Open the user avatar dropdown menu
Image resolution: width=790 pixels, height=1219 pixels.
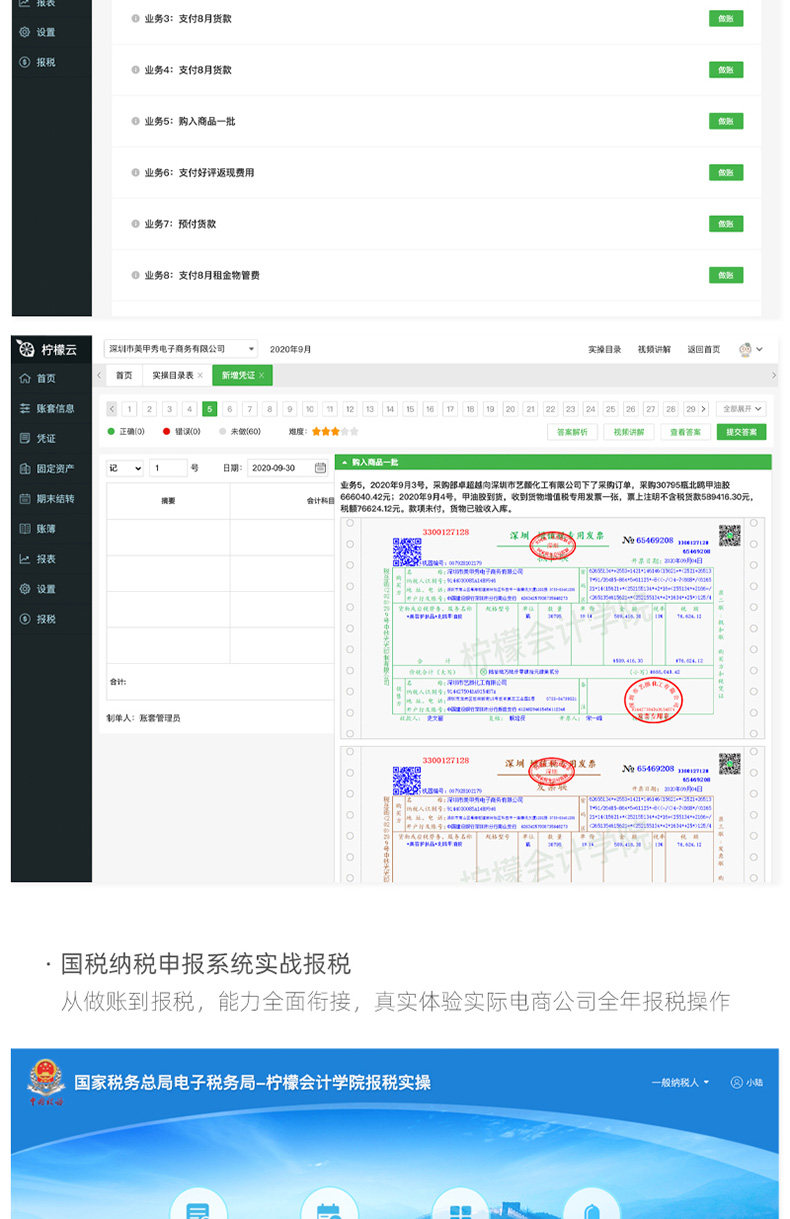click(x=751, y=349)
